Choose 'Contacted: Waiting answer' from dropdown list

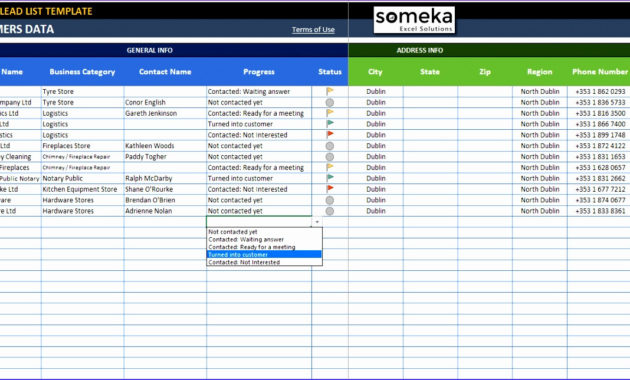[x=264, y=239]
